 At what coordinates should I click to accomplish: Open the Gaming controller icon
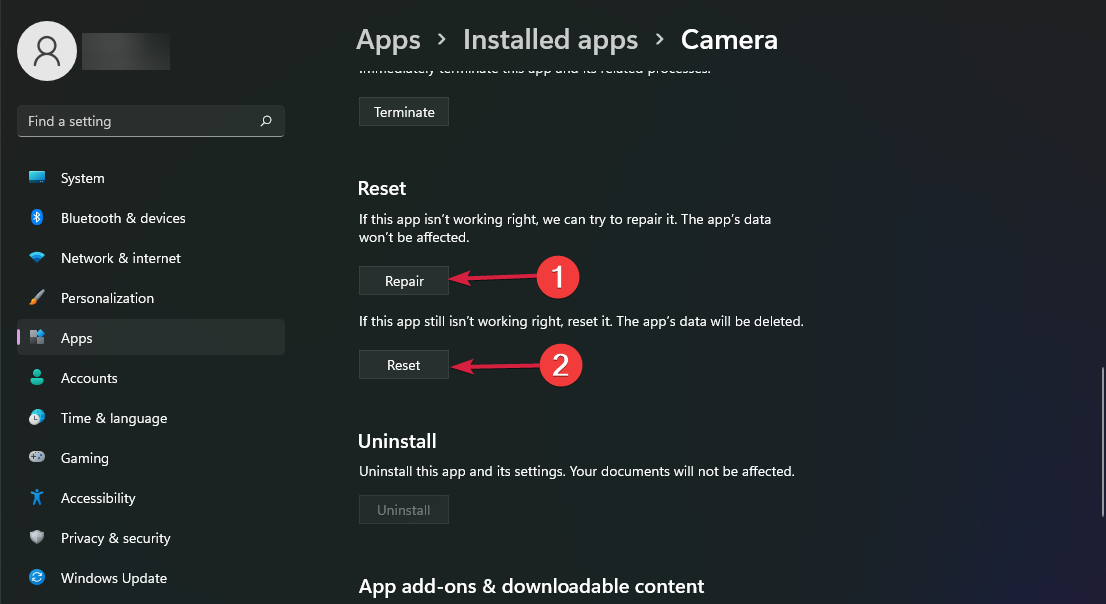(37, 458)
